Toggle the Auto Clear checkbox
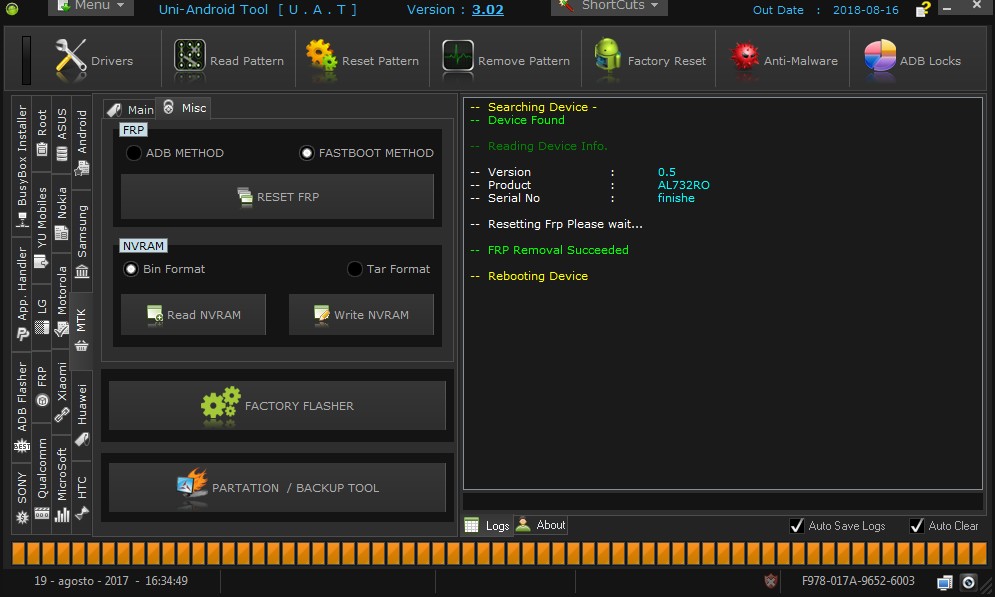995x597 pixels. click(916, 525)
